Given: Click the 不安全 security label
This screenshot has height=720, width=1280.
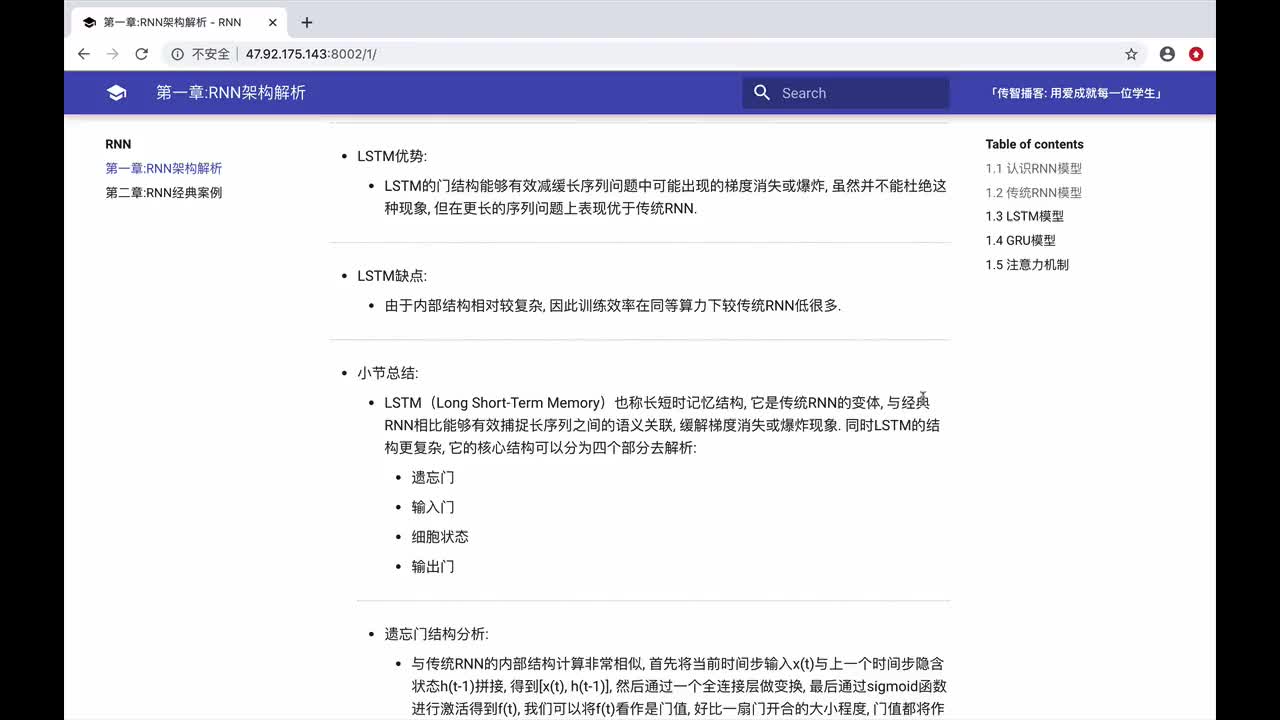Looking at the screenshot, I should pos(210,54).
